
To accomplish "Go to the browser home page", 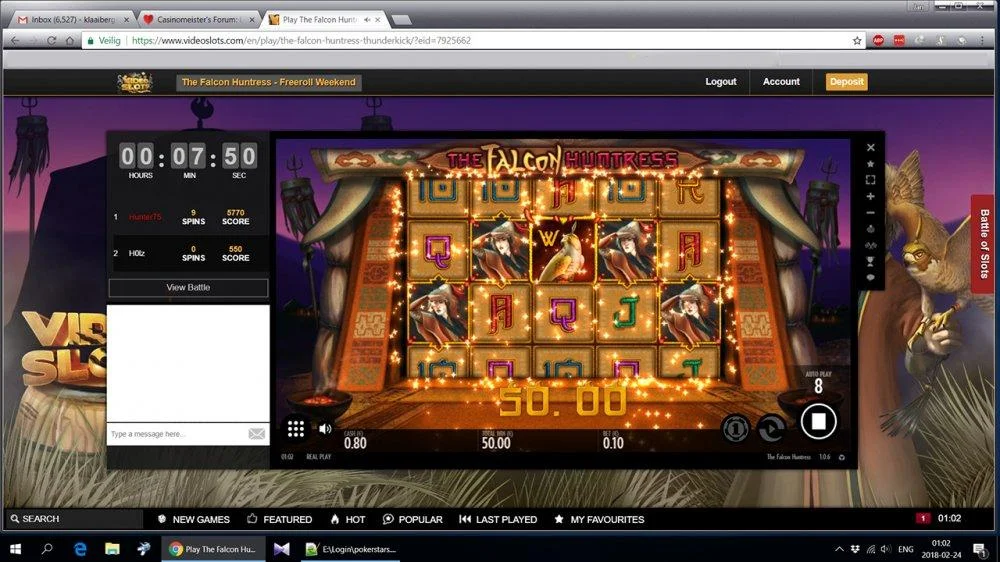I will (x=70, y=40).
